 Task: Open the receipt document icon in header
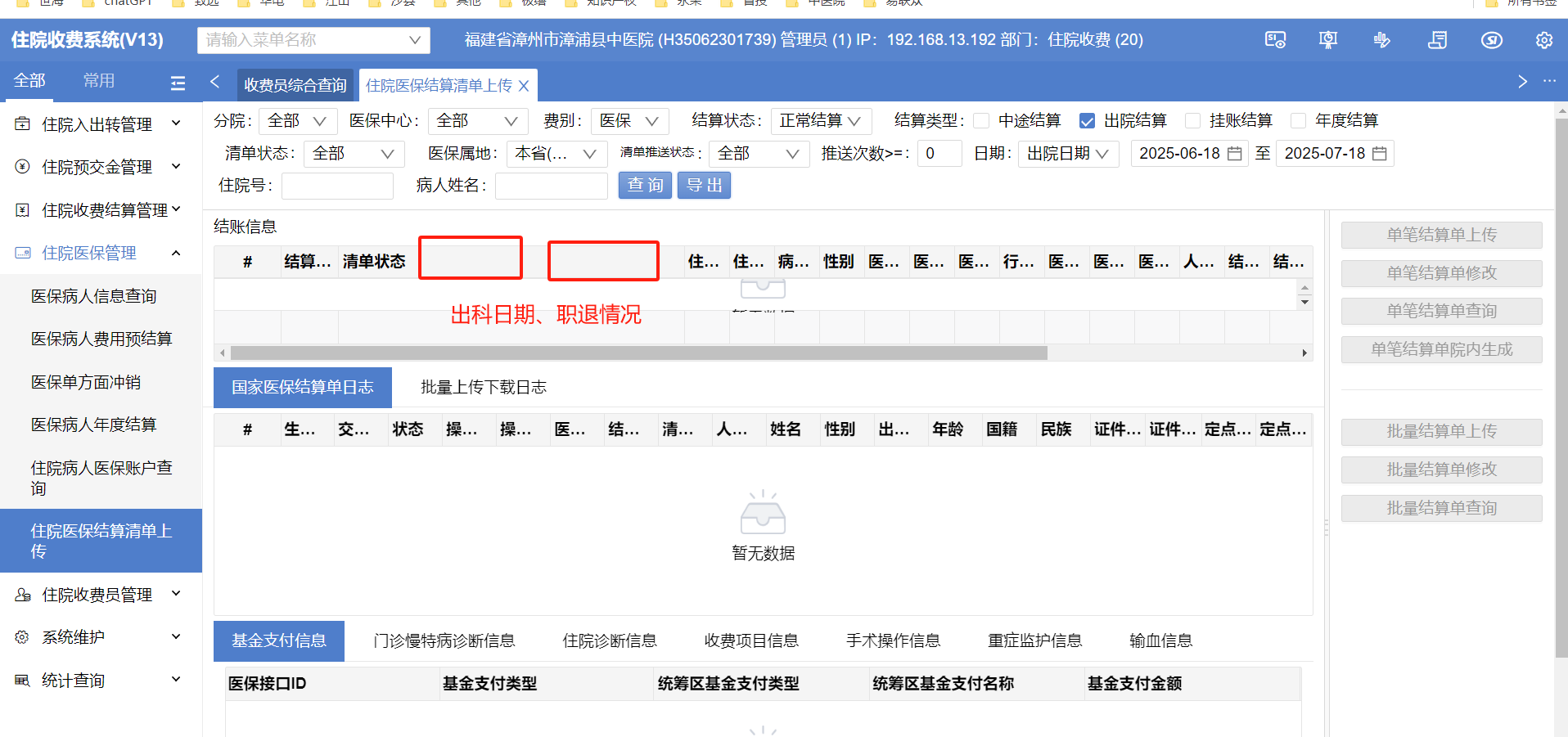coord(1437,40)
